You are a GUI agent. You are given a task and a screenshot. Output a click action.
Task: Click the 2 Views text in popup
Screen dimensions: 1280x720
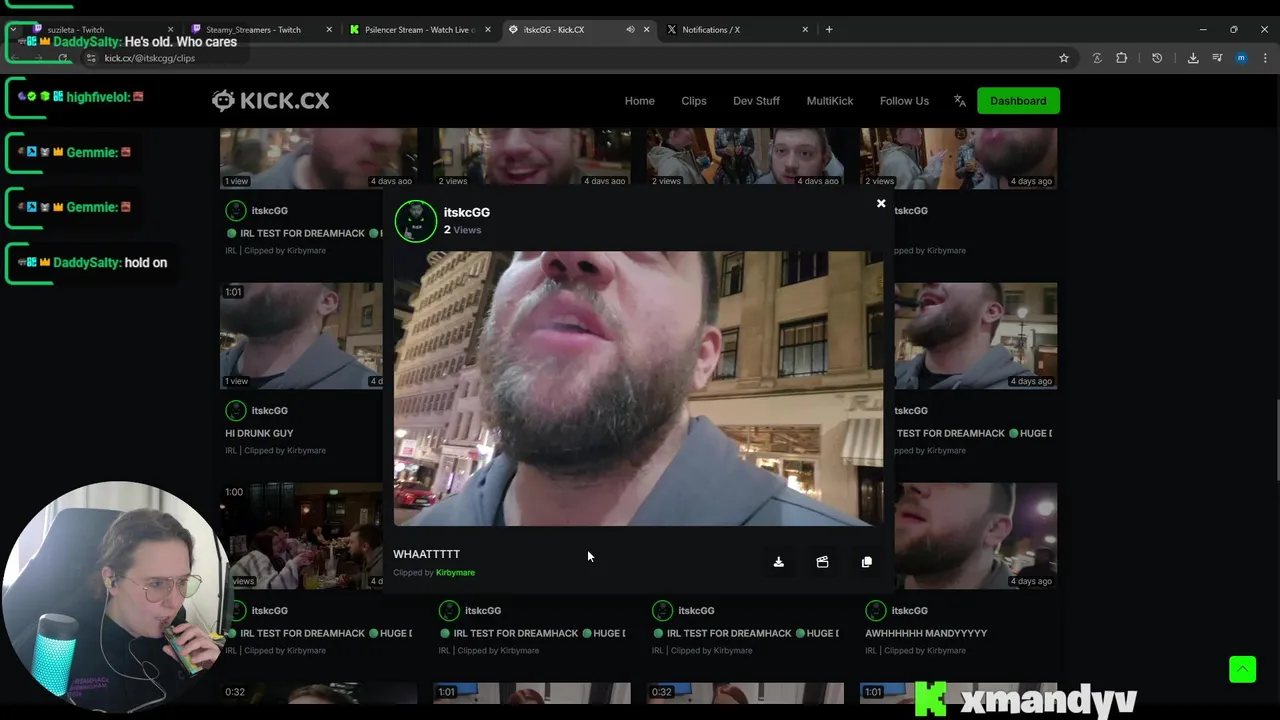[463, 230]
